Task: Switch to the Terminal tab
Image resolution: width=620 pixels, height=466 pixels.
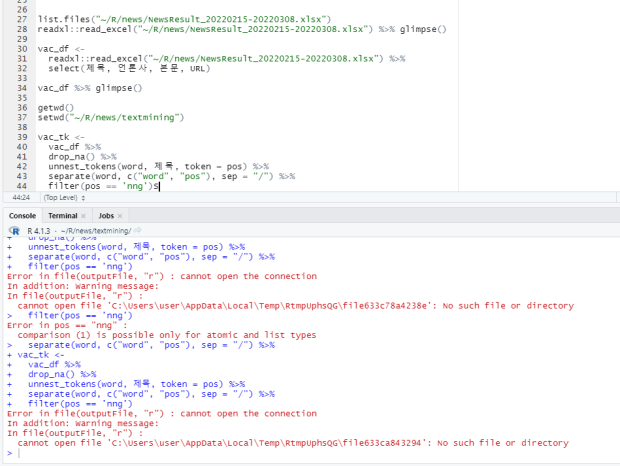Action: coord(62,216)
